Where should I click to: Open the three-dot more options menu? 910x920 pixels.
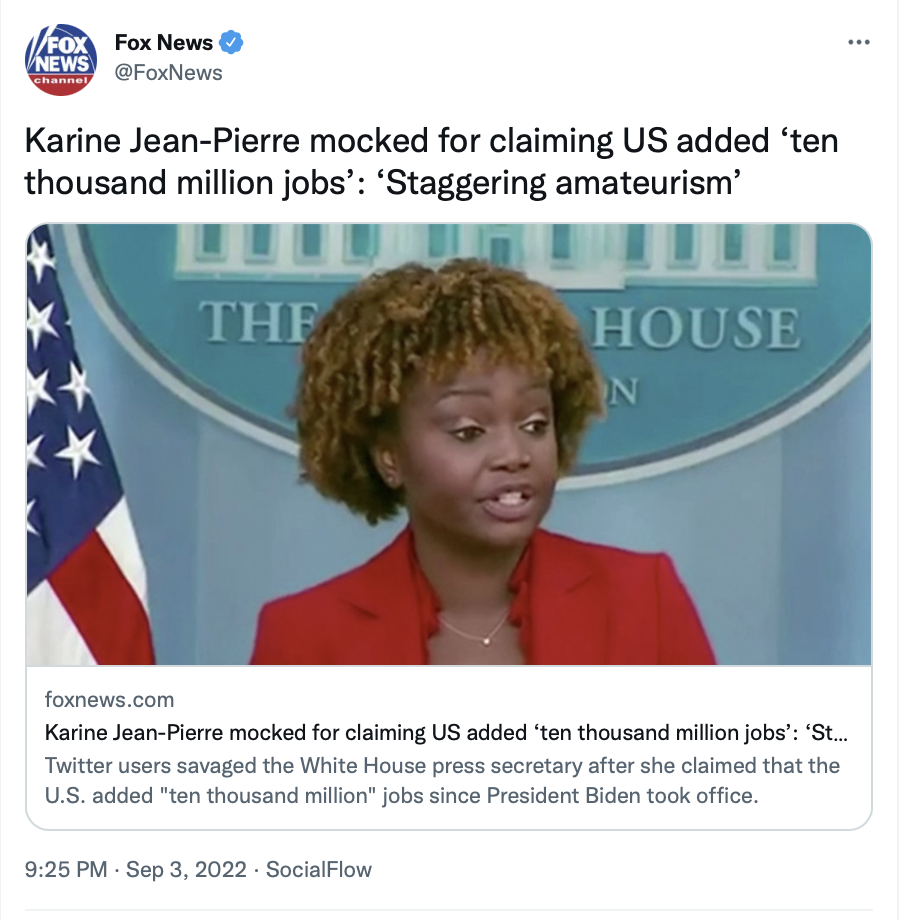coord(858,42)
